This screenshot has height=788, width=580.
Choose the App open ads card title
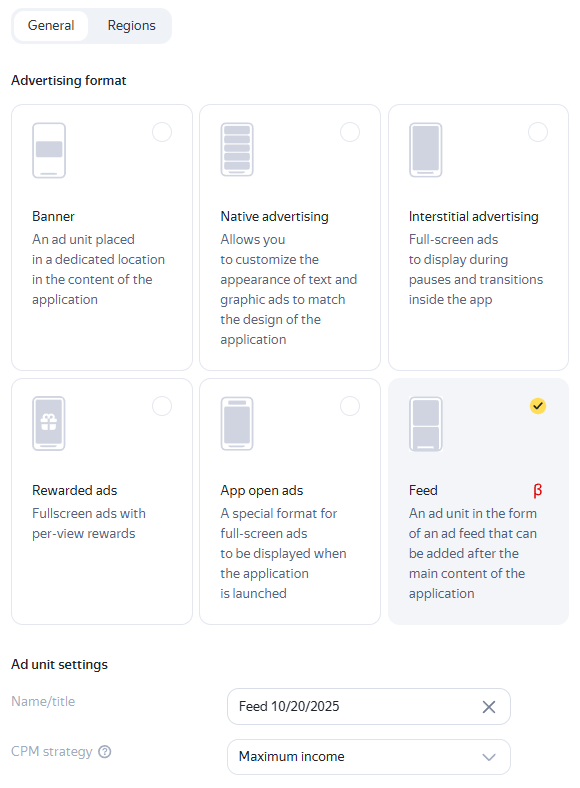pyautogui.click(x=262, y=490)
